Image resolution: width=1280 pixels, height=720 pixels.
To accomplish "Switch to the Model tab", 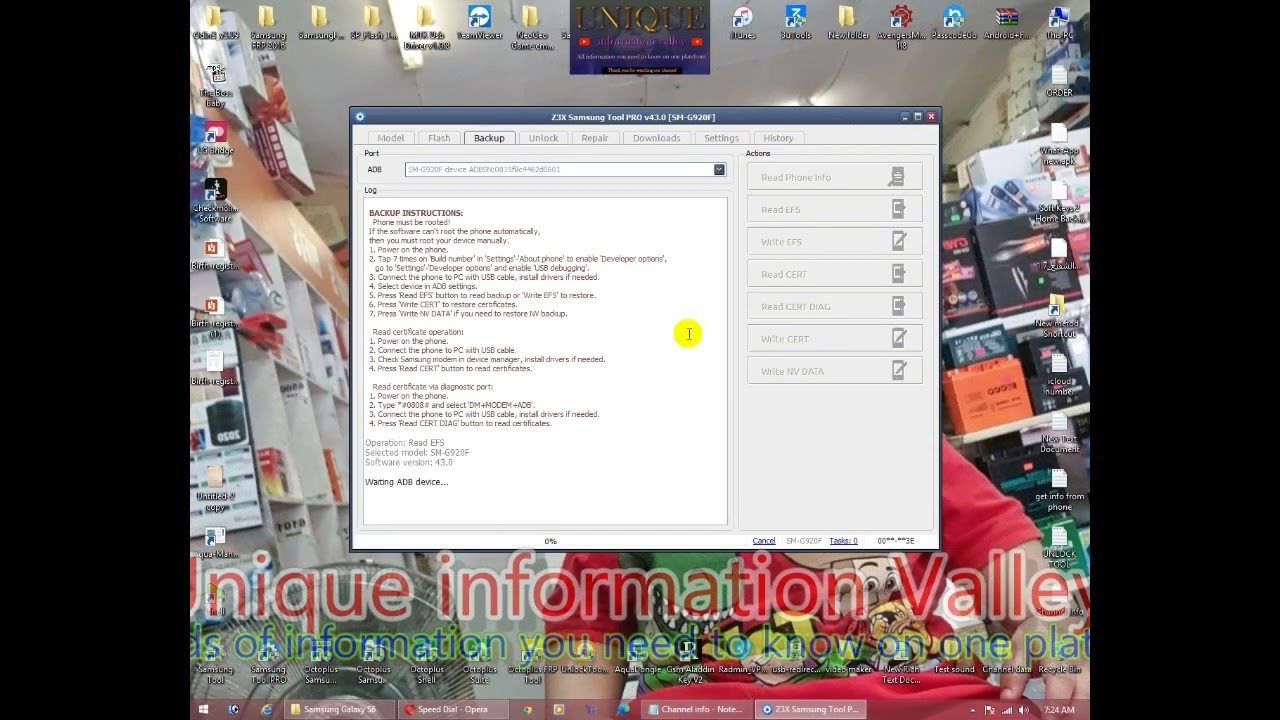I will pos(390,138).
